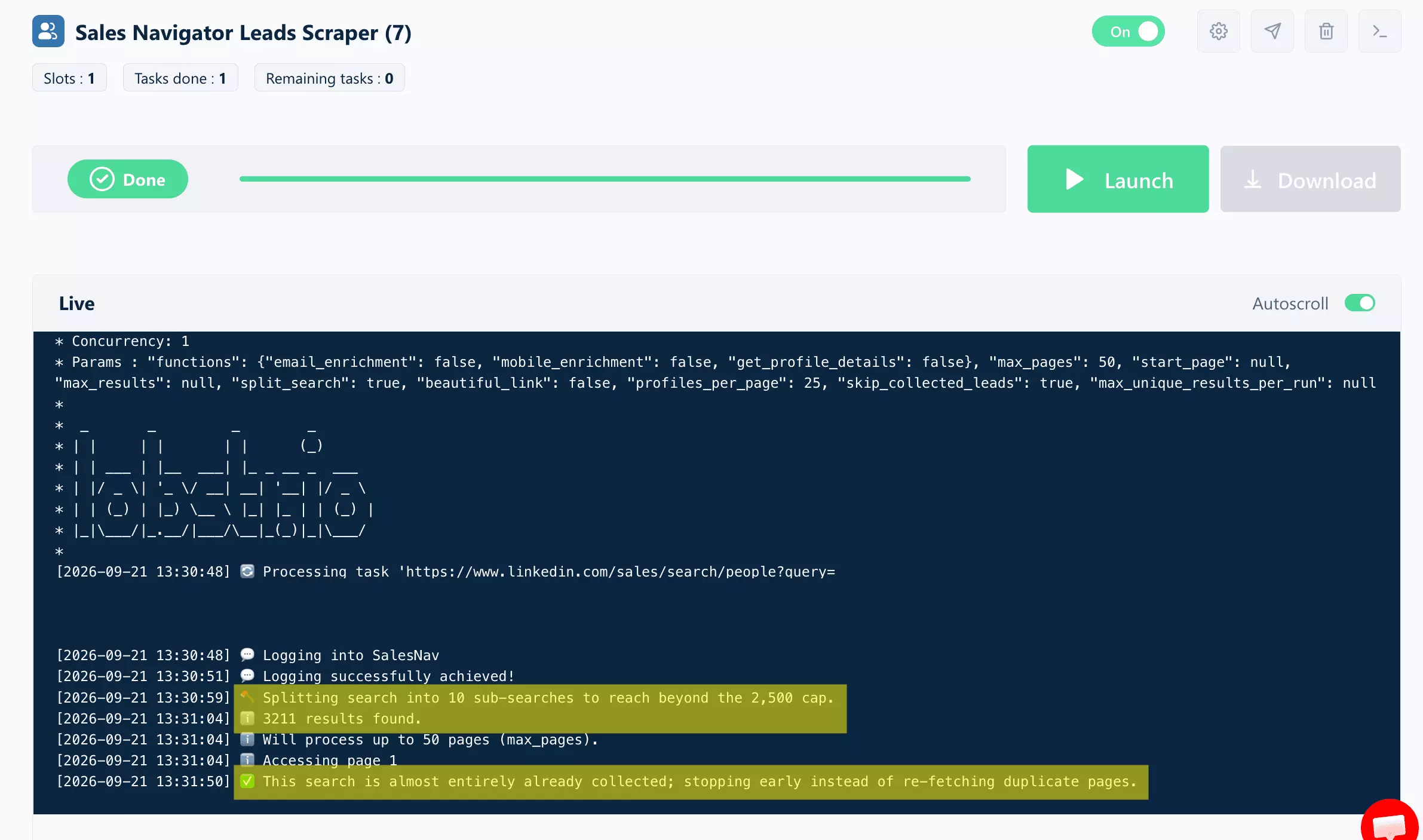
Task: Click the Download button
Action: point(1310,179)
